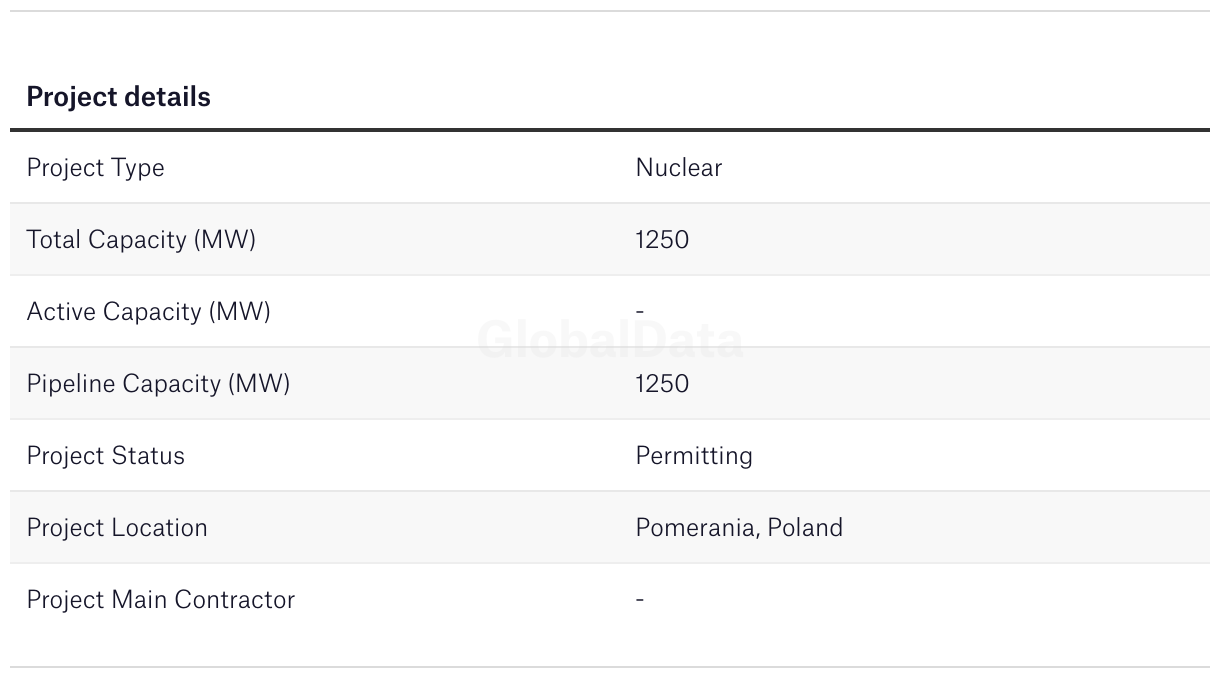Click the Main Contractor dash value
This screenshot has height=678, width=1220.
[x=640, y=600]
